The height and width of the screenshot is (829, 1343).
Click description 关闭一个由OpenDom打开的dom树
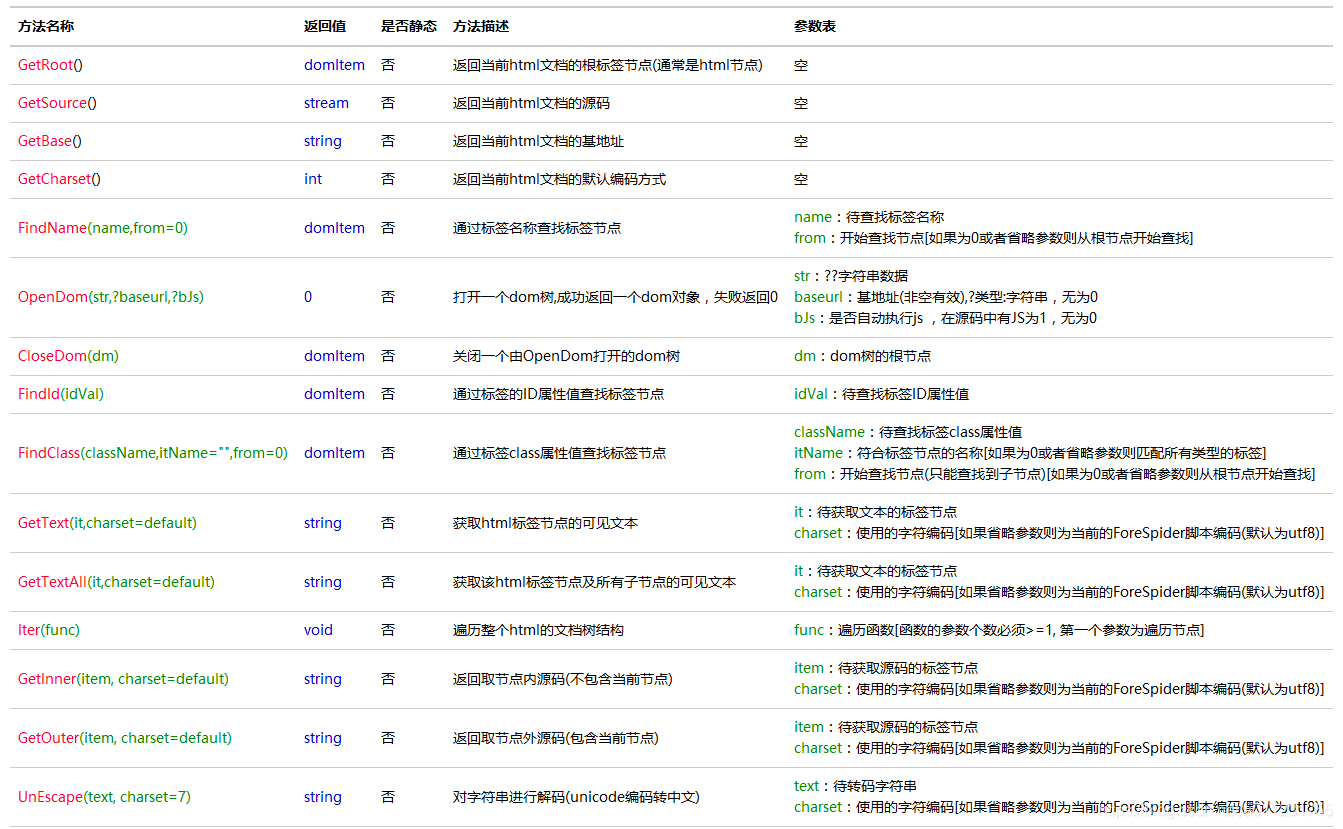pyautogui.click(x=566, y=356)
